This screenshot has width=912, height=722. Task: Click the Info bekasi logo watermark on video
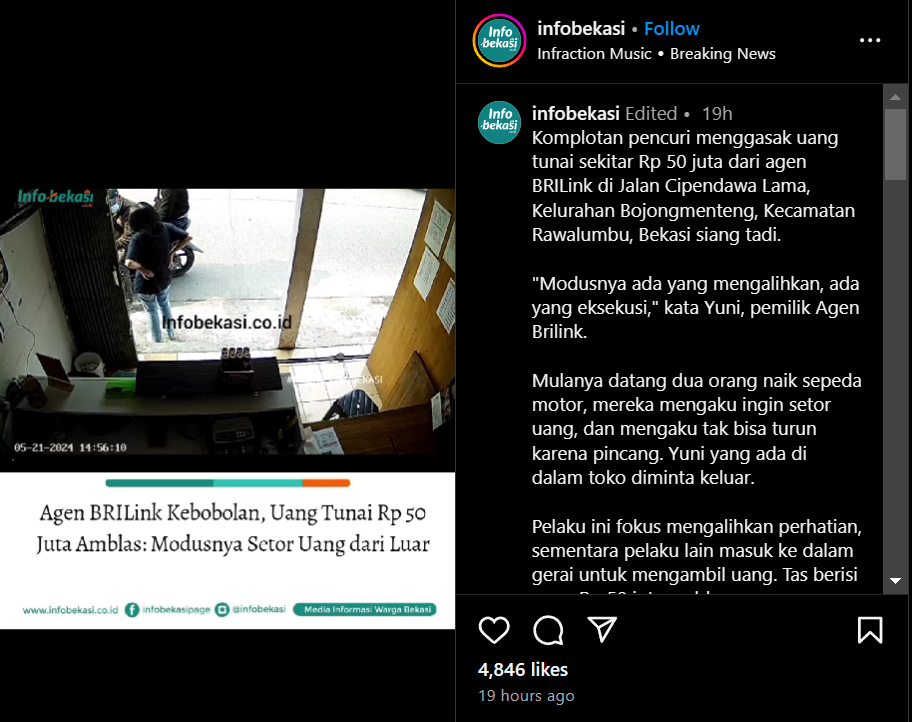pos(55,197)
